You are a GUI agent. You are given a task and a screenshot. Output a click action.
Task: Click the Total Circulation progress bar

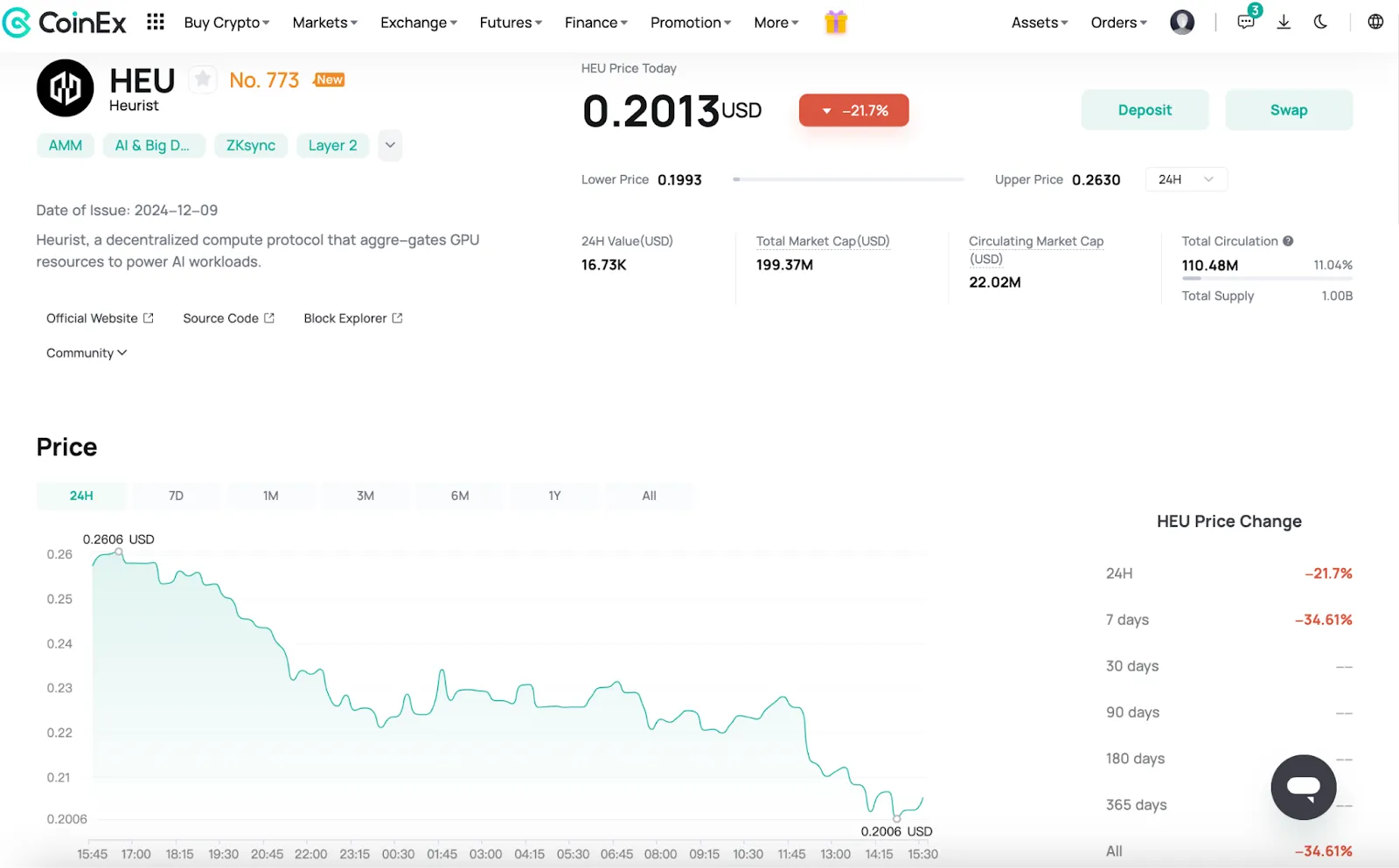pos(1267,279)
